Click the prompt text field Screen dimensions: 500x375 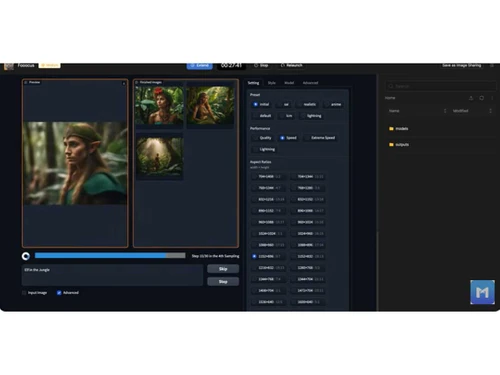(112, 275)
